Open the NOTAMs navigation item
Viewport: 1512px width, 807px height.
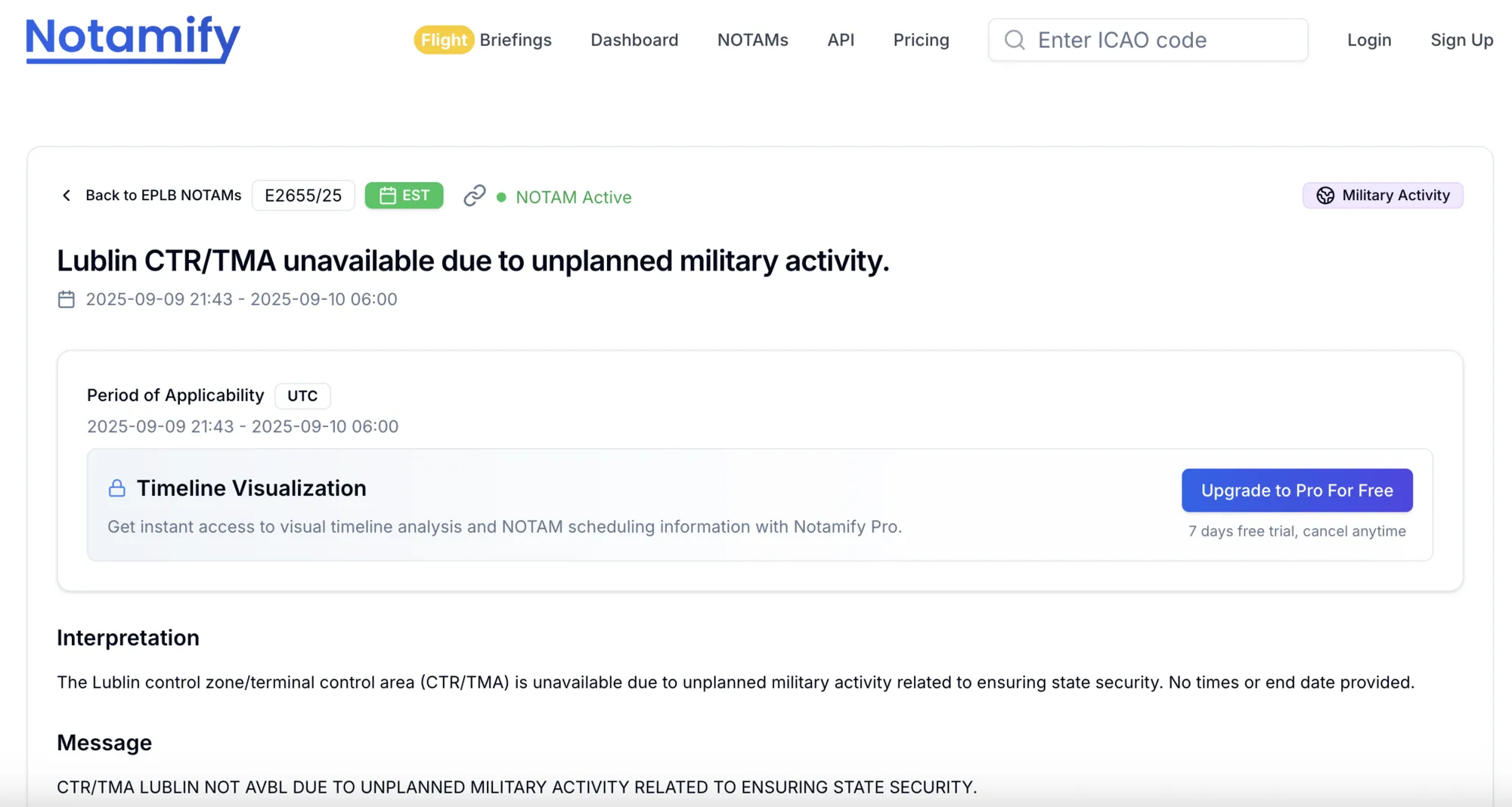752,40
